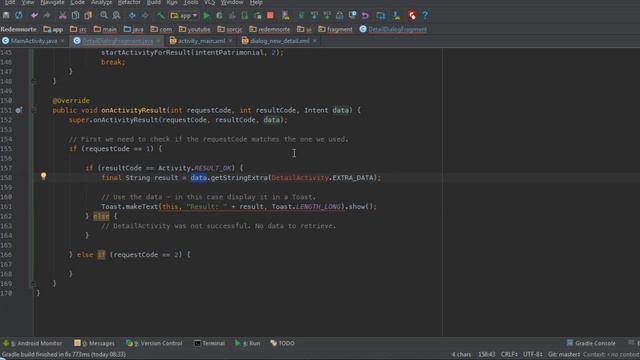Click the override gutter marker on line 151
Screen dimensions: 640x360
tap(18, 110)
